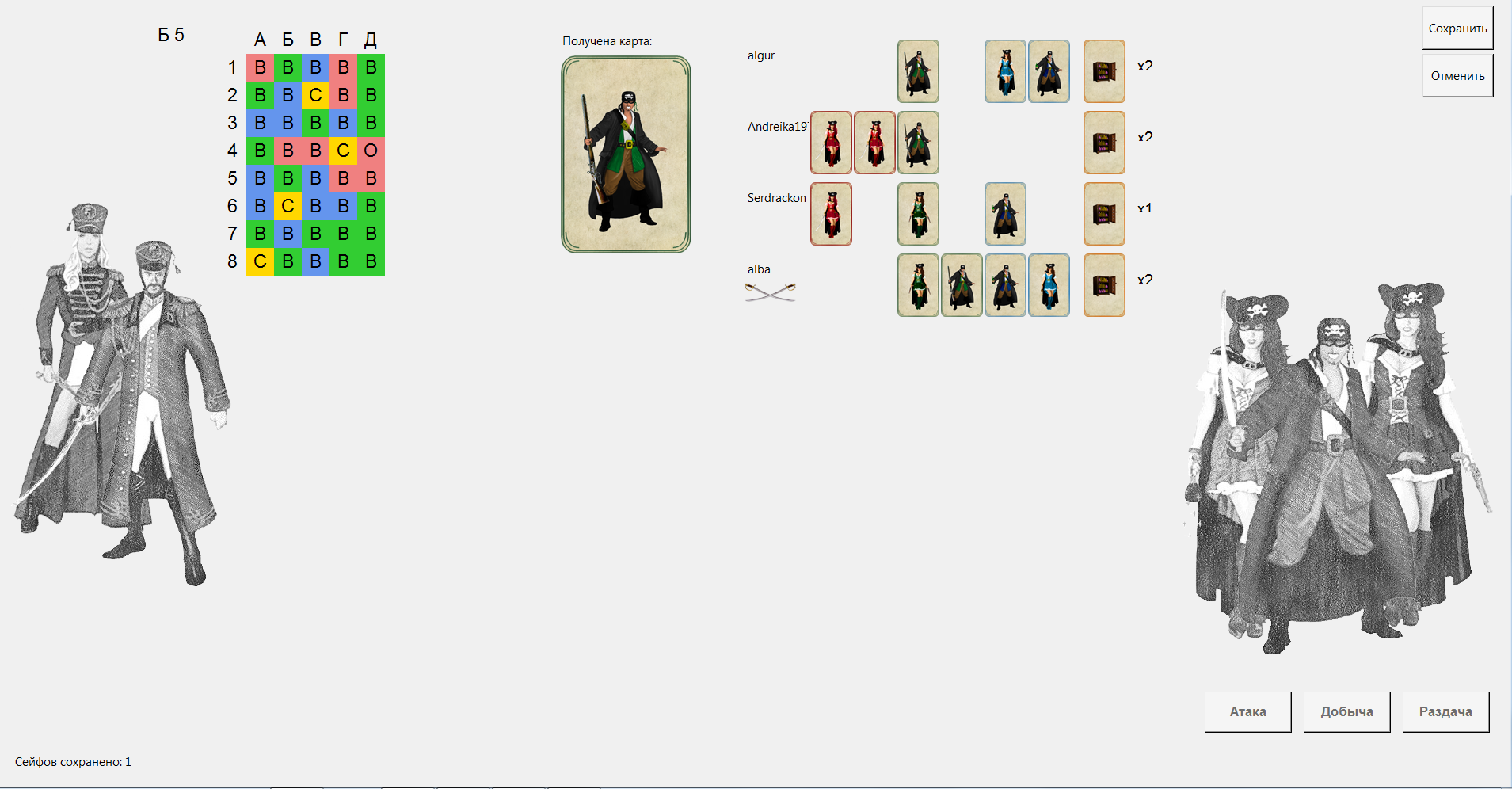The image size is (1512, 789).
Task: Click the Отменить button
Action: [x=1457, y=76]
